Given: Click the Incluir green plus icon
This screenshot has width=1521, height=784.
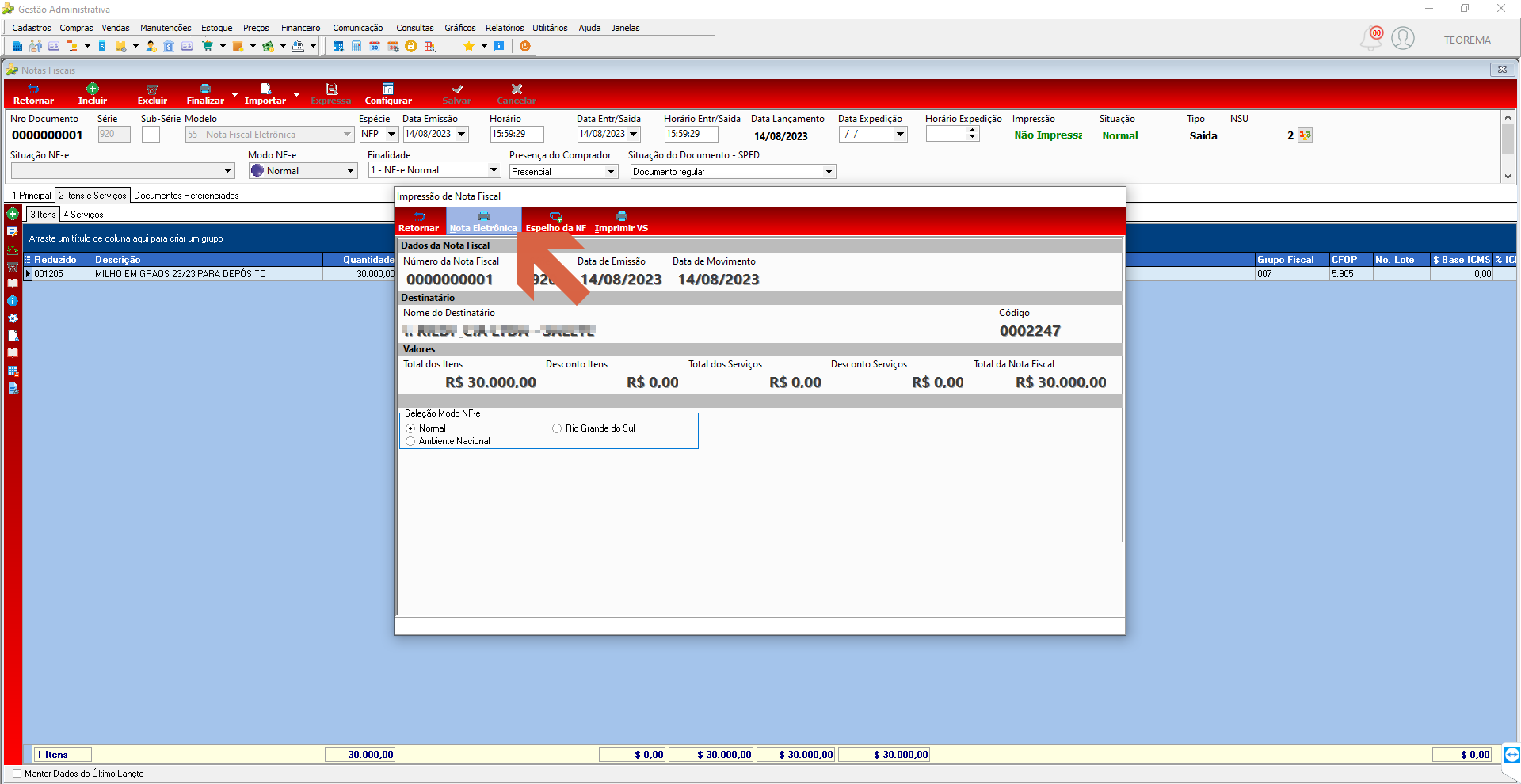Looking at the screenshot, I should (x=93, y=89).
